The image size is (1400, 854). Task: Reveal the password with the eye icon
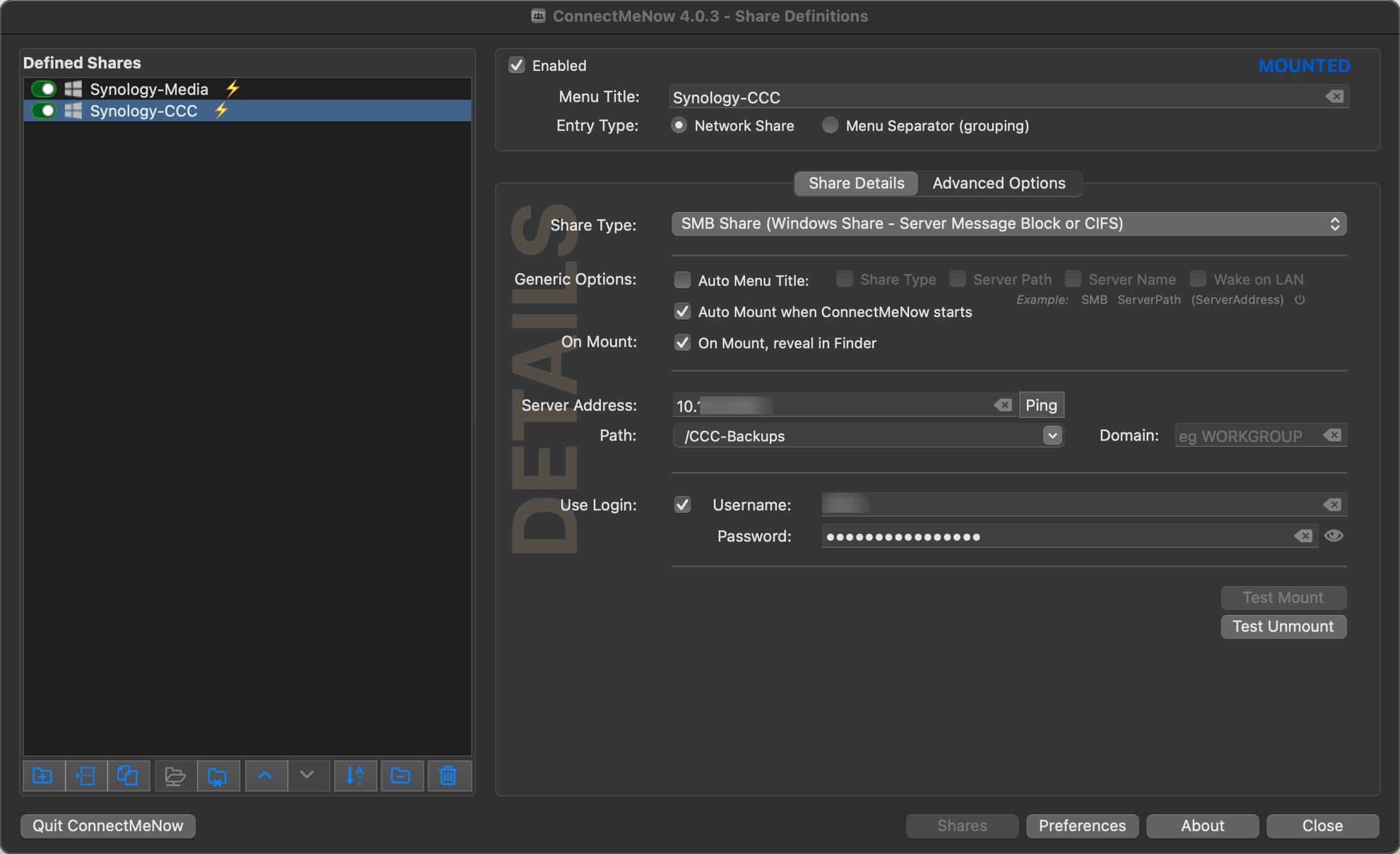tap(1333, 536)
